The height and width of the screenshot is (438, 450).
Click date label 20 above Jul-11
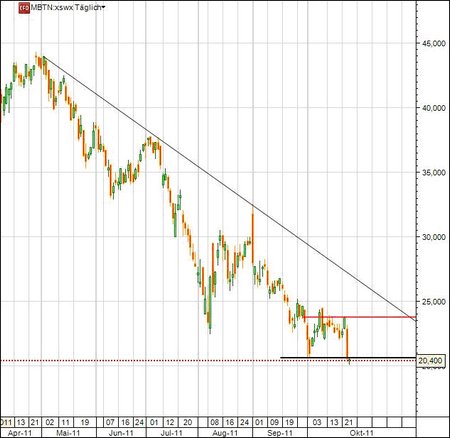click(x=187, y=422)
